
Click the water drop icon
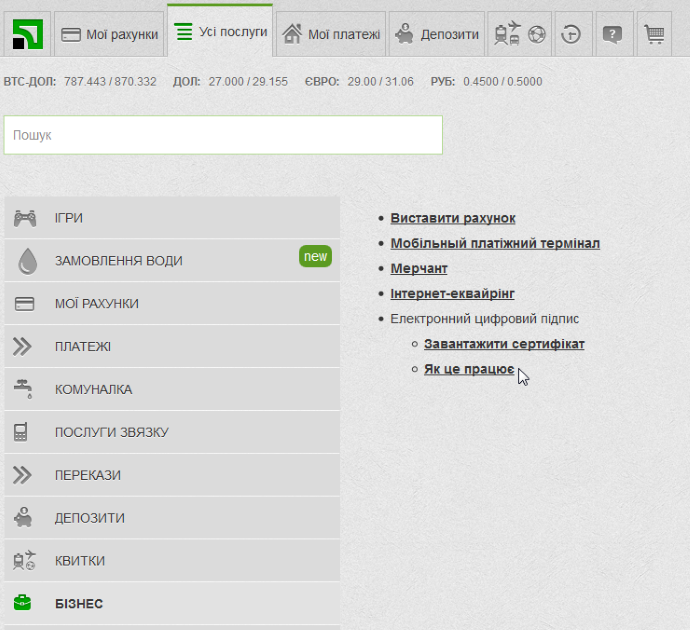click(27, 261)
